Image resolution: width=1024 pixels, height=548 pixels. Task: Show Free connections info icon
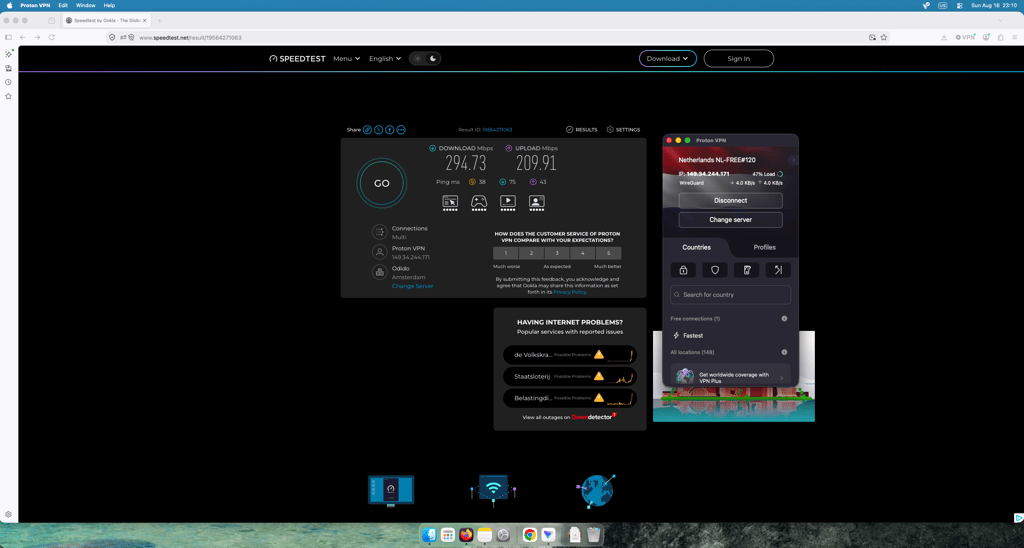[784, 319]
